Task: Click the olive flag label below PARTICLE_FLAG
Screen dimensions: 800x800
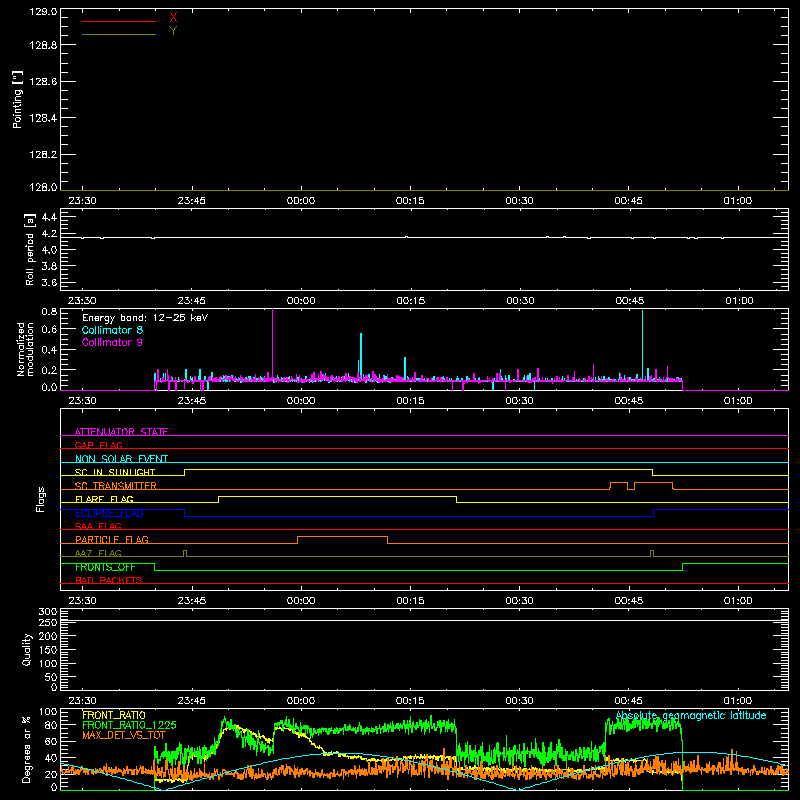Action: click(98, 553)
